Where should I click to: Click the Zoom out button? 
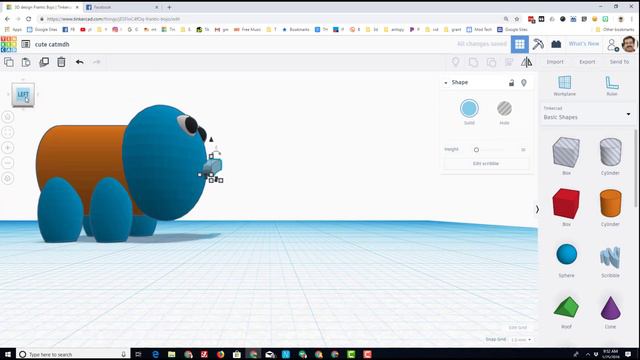click(x=8, y=163)
